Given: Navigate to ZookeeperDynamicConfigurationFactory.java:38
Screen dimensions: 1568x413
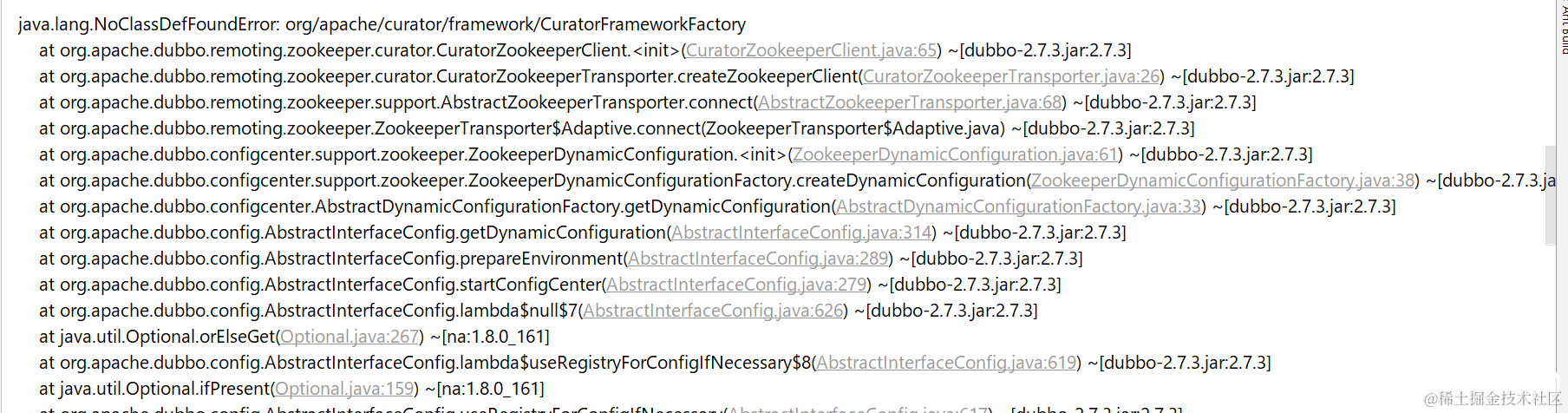Looking at the screenshot, I should [1223, 180].
